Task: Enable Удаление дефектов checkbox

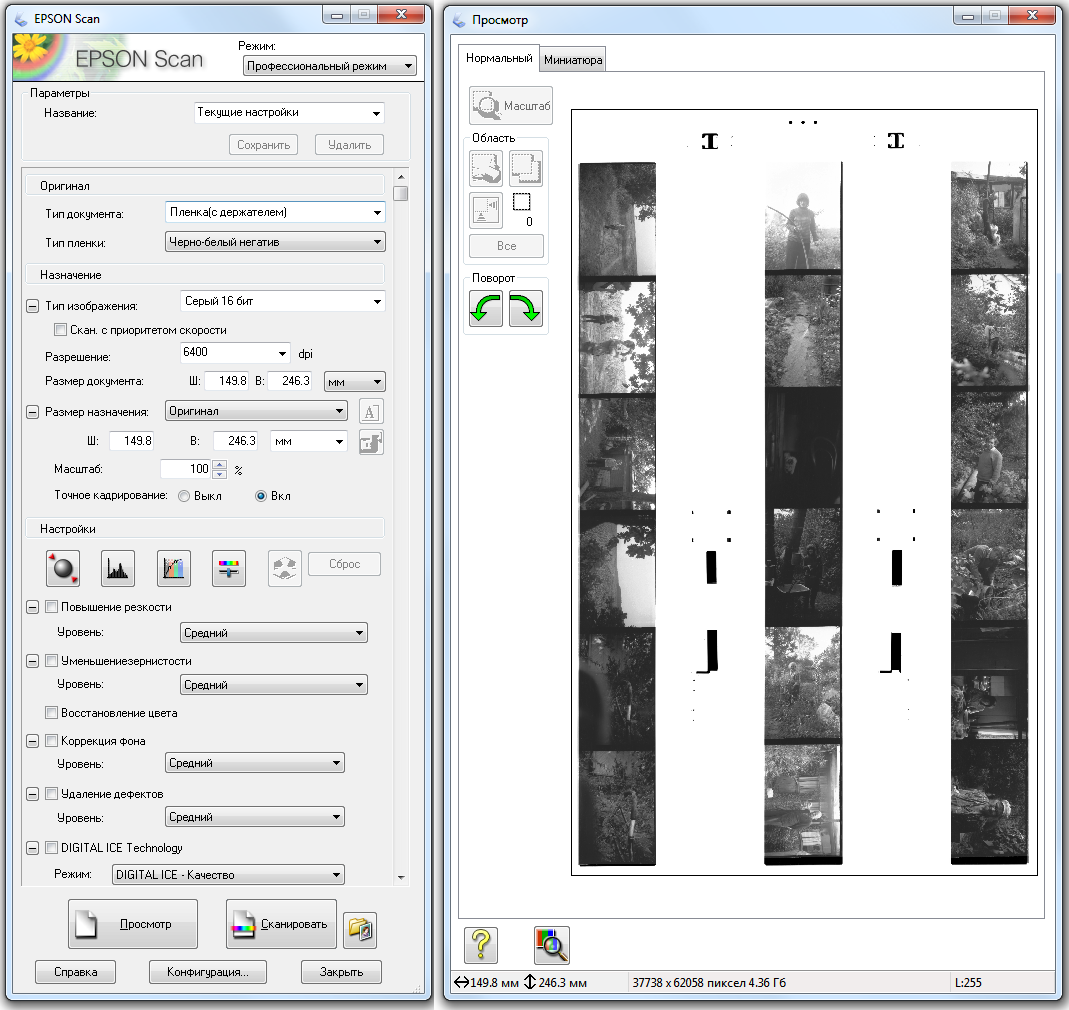Action: pos(51,793)
